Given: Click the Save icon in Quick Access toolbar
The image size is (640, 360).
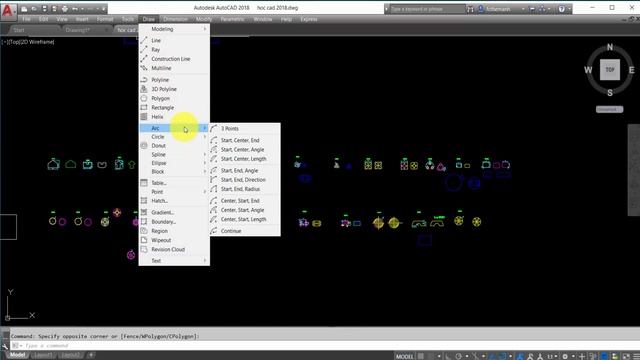Looking at the screenshot, I should (x=44, y=9).
